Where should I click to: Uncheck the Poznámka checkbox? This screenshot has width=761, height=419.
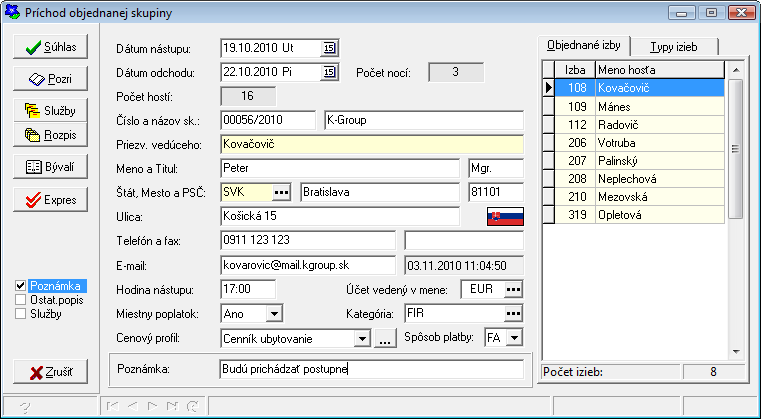point(22,286)
